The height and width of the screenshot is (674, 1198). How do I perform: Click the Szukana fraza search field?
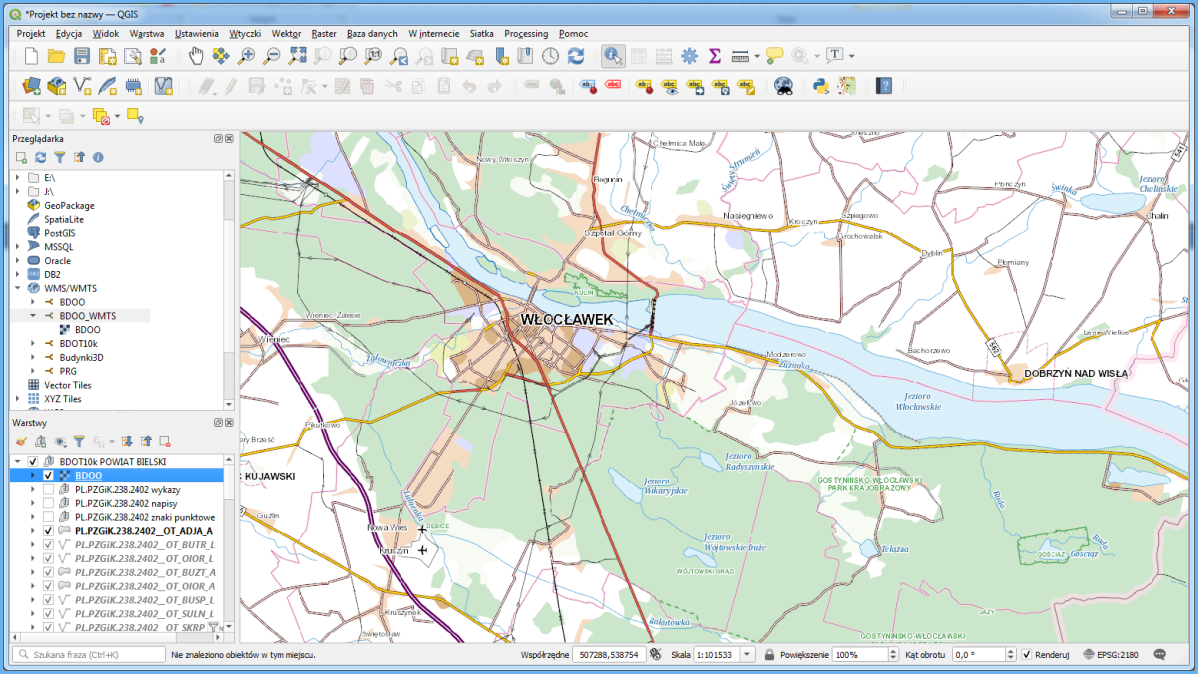click(x=89, y=655)
